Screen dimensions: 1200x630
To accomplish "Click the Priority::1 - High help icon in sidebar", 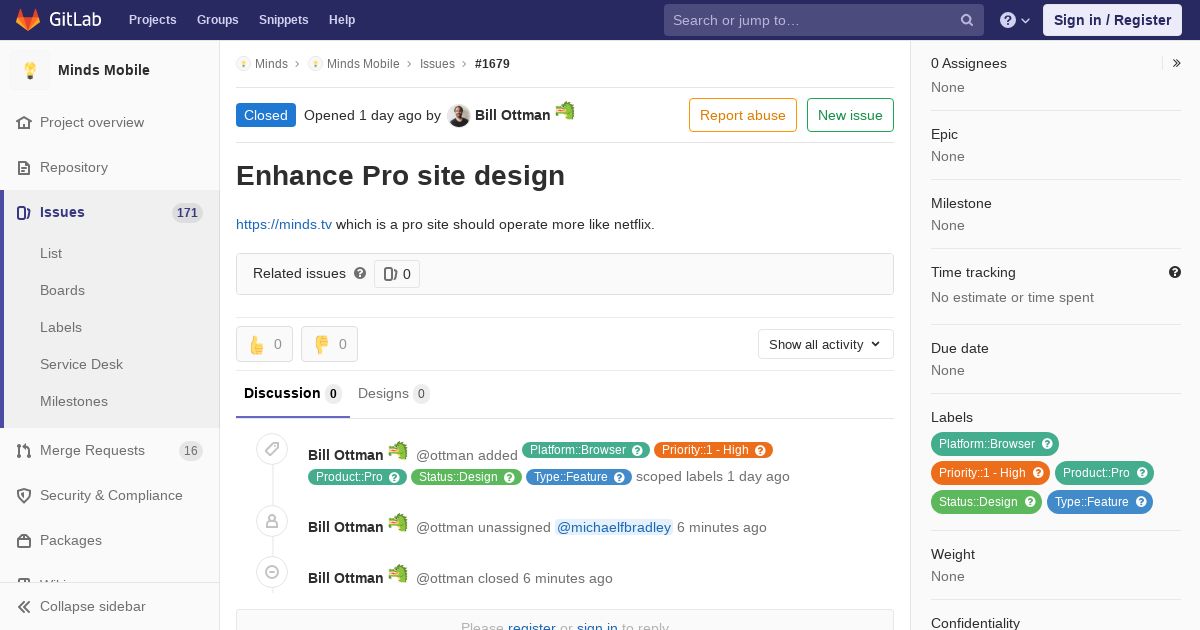I will pos(1038,473).
